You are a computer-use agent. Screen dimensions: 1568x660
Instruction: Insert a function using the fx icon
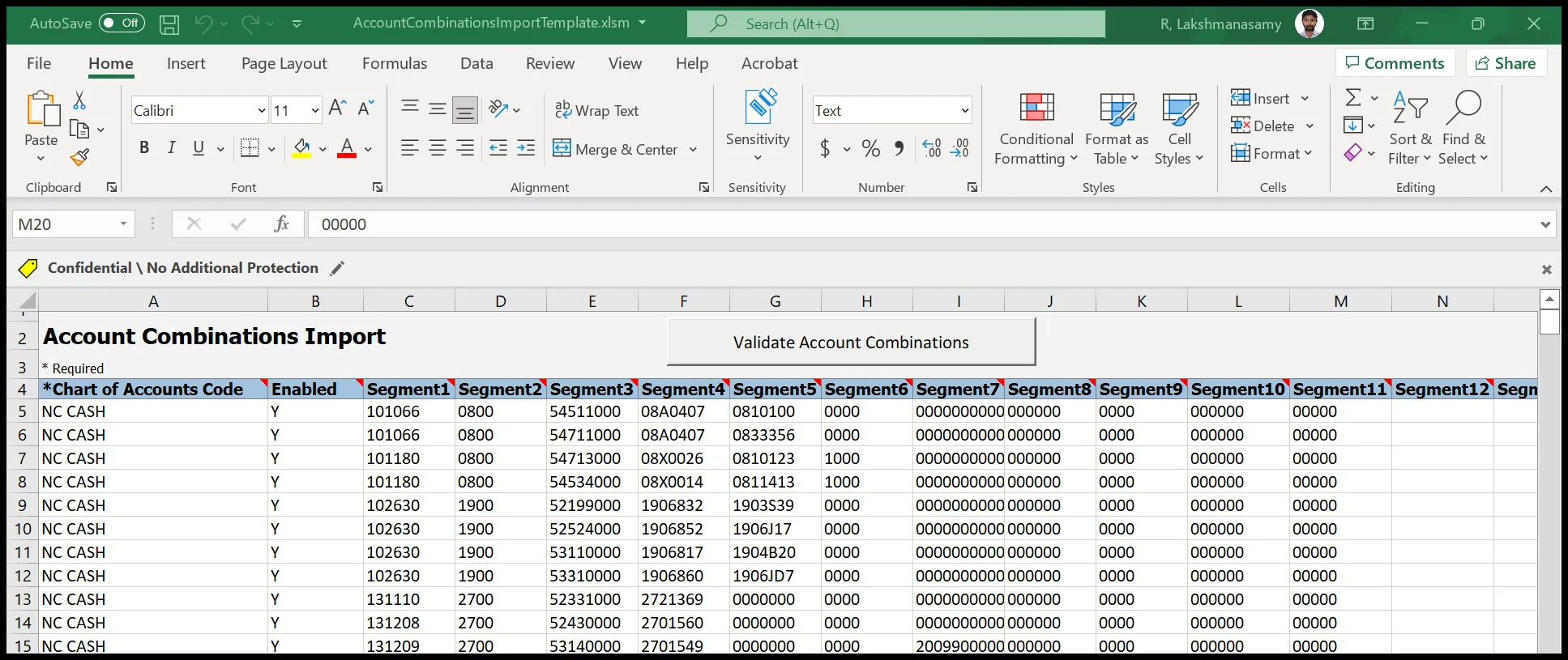click(281, 224)
